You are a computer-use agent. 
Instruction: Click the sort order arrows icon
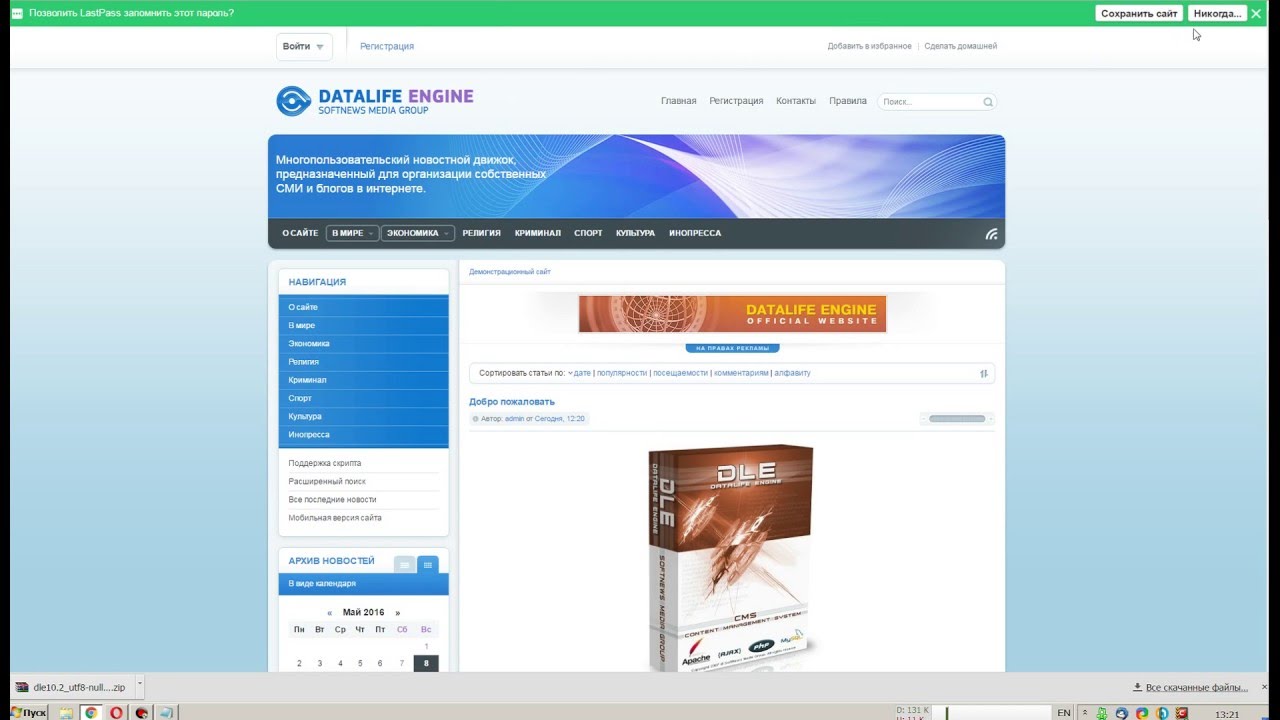(984, 373)
